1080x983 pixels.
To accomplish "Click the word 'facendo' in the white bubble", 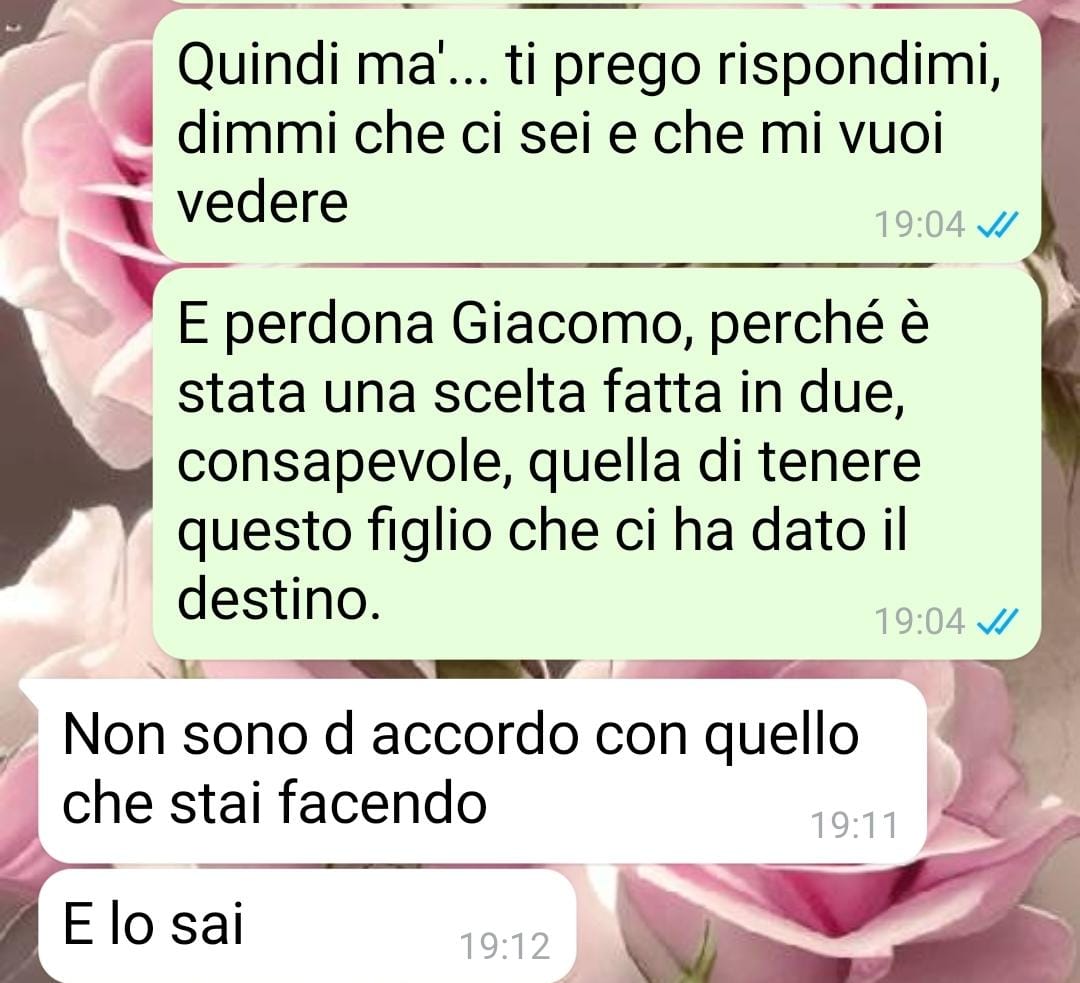I will [383, 803].
